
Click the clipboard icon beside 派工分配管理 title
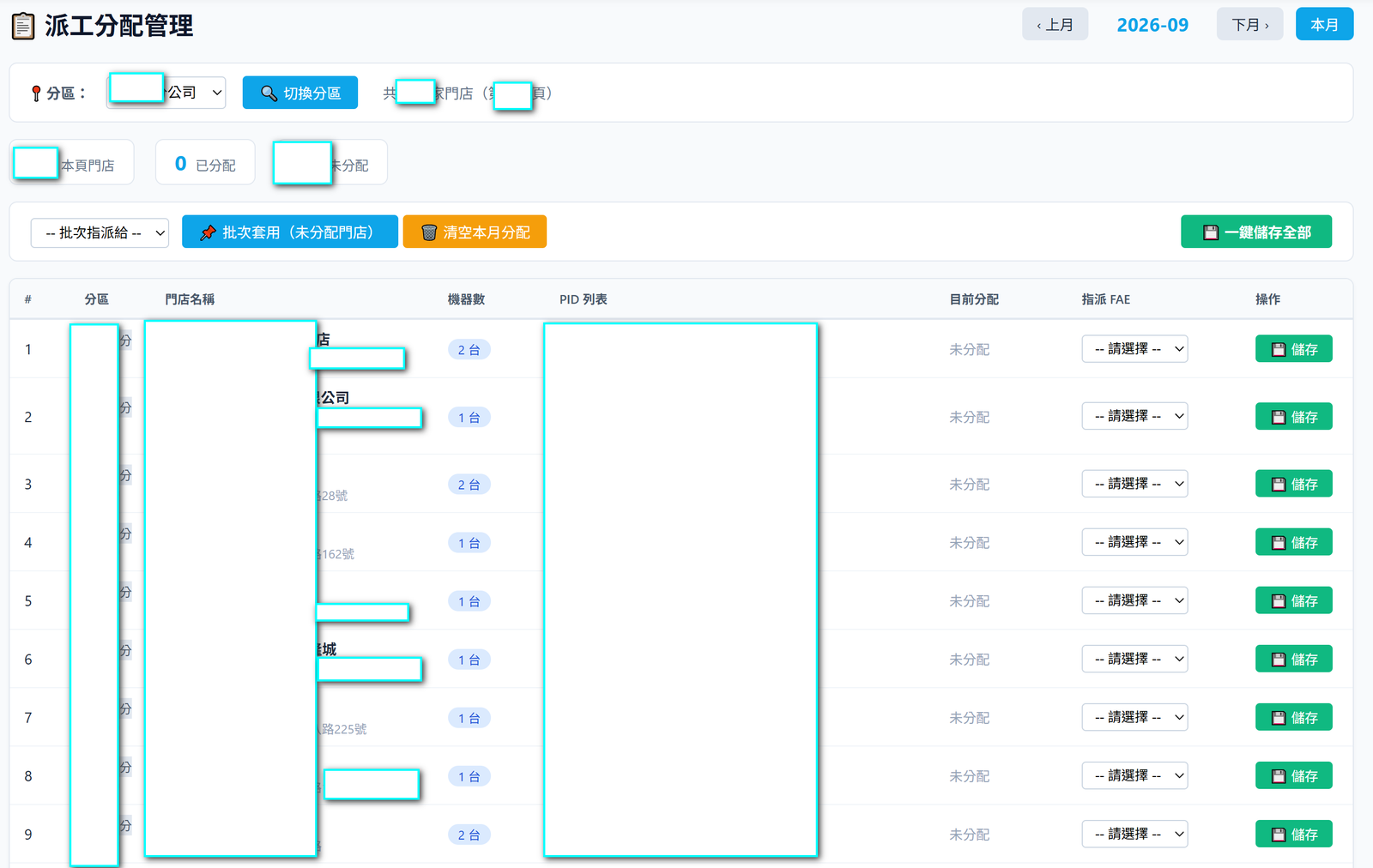23,26
